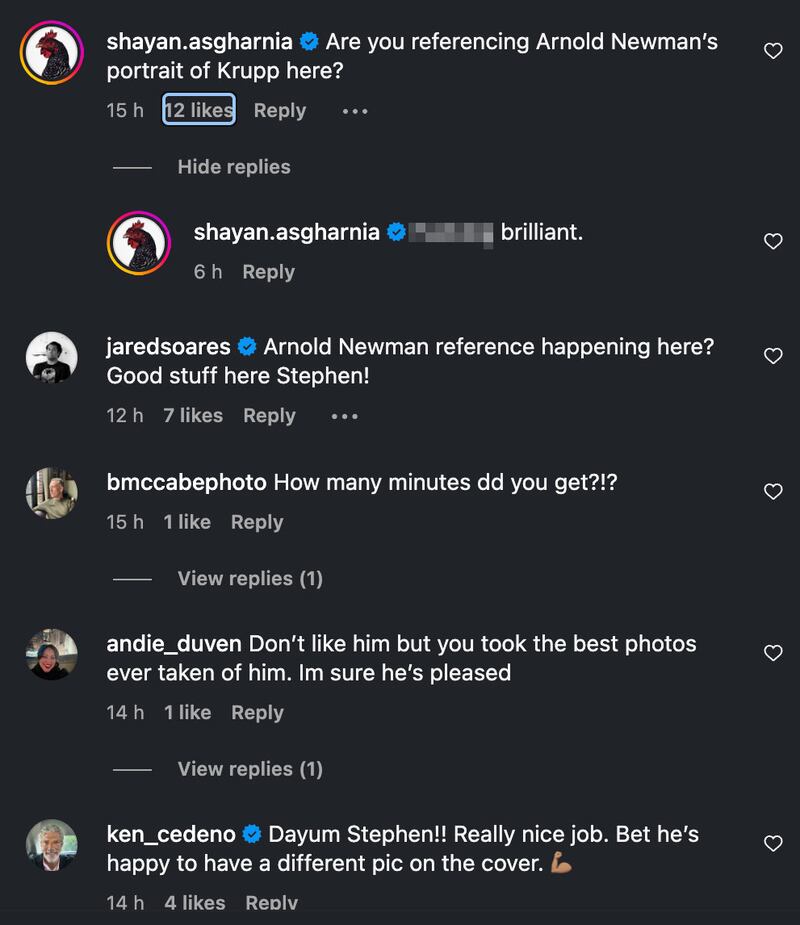Collapse replies with 'Hide replies' under shayan's comment
This screenshot has height=925, width=800.
pos(233,167)
